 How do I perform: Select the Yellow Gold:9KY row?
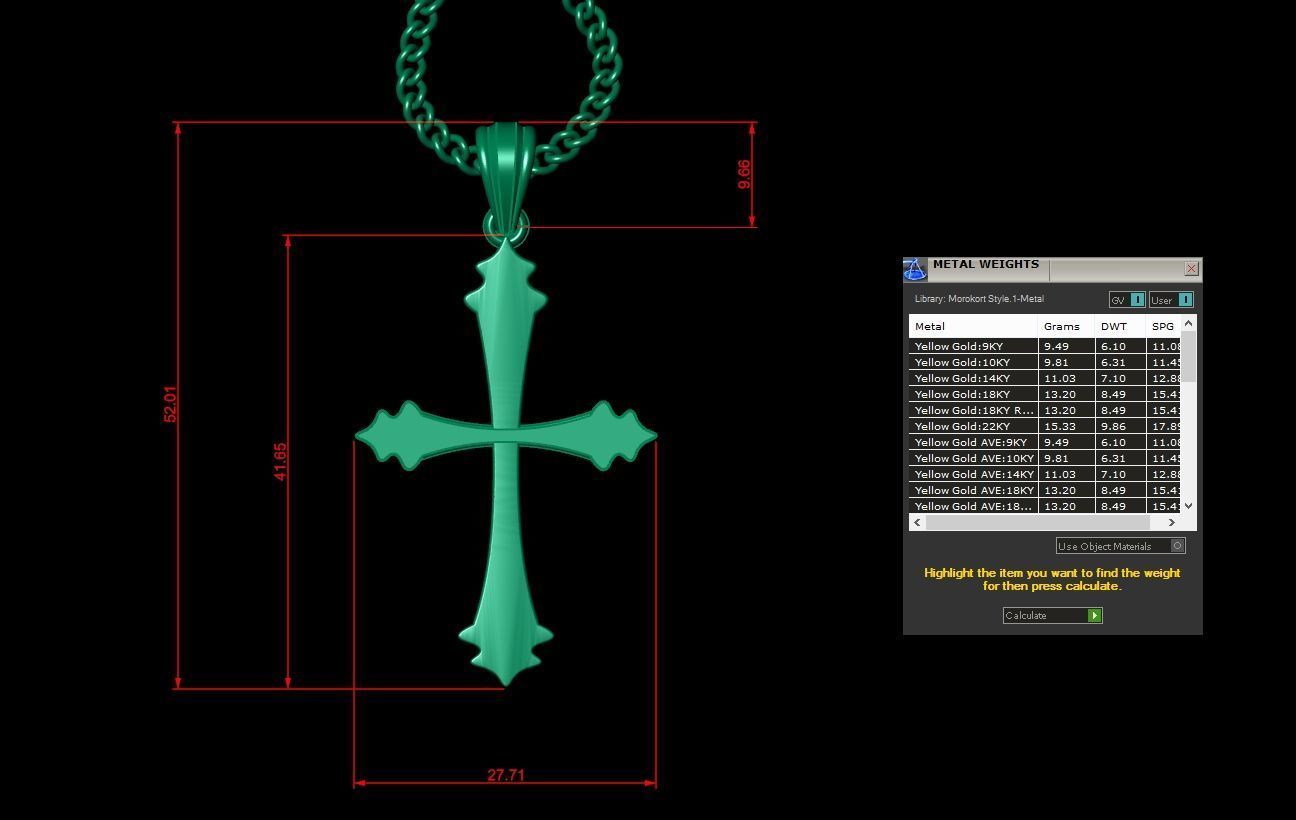(x=1045, y=346)
